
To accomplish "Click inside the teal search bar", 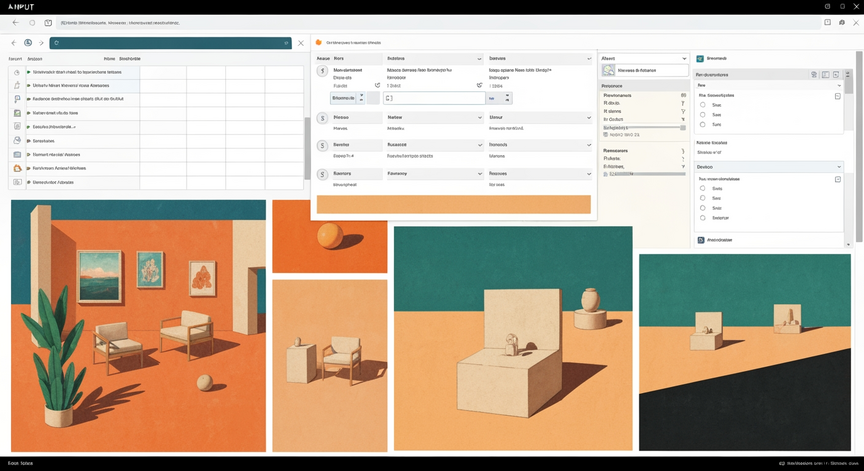I will pos(170,43).
